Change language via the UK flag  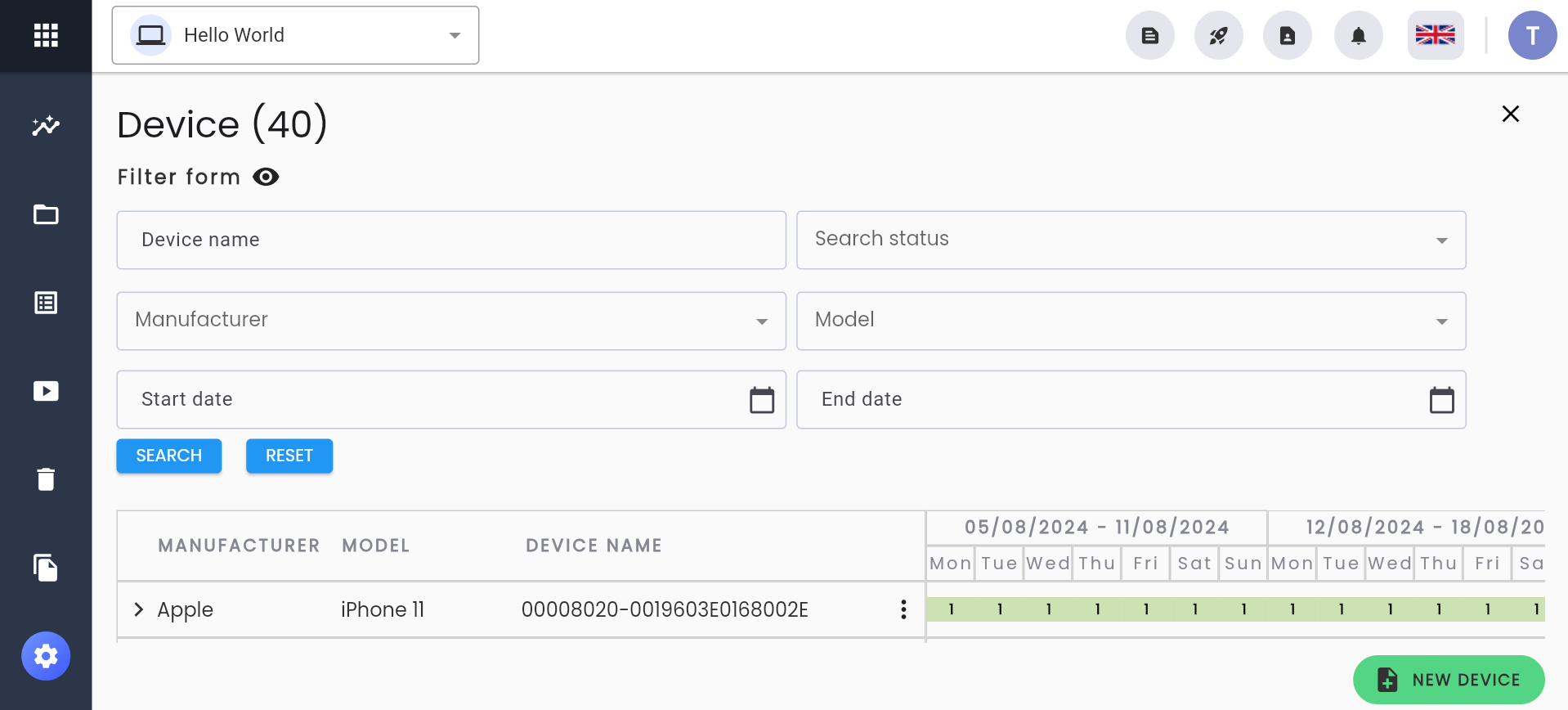1436,35
